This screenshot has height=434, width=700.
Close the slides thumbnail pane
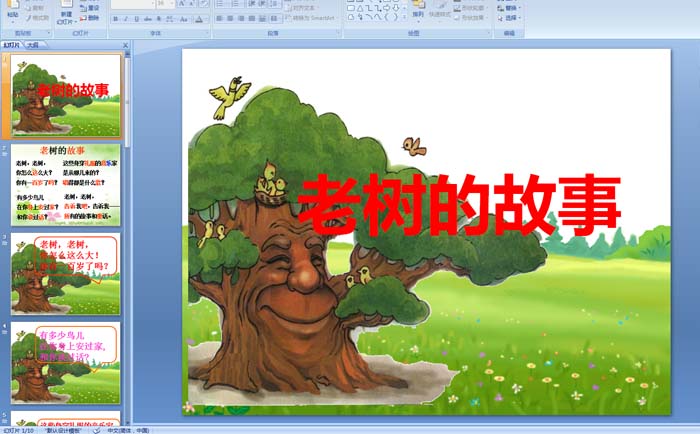point(125,45)
